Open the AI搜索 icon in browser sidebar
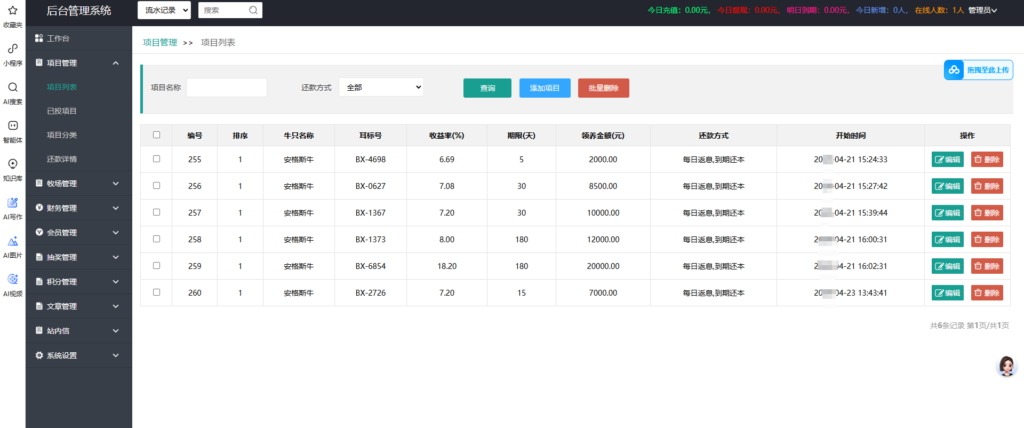 coord(12,87)
